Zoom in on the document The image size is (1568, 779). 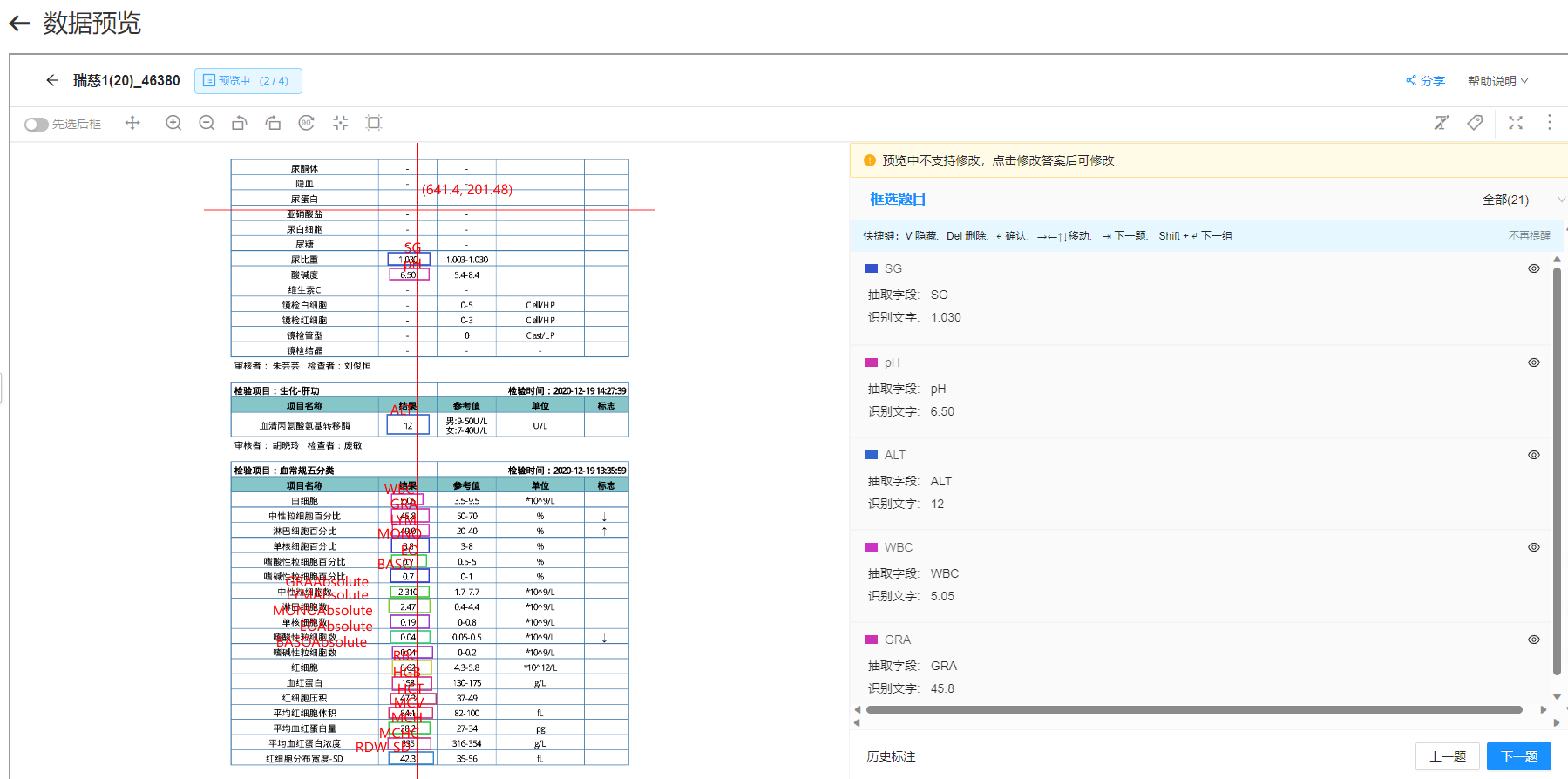coord(173,123)
